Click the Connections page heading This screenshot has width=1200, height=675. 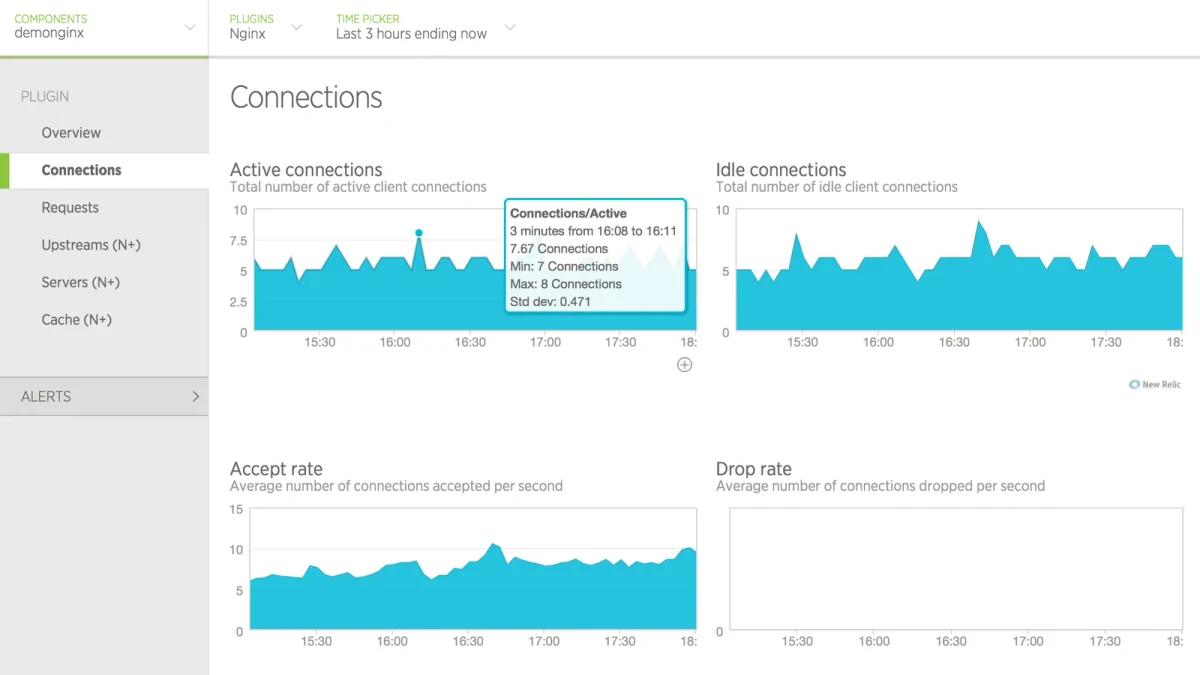point(306,97)
